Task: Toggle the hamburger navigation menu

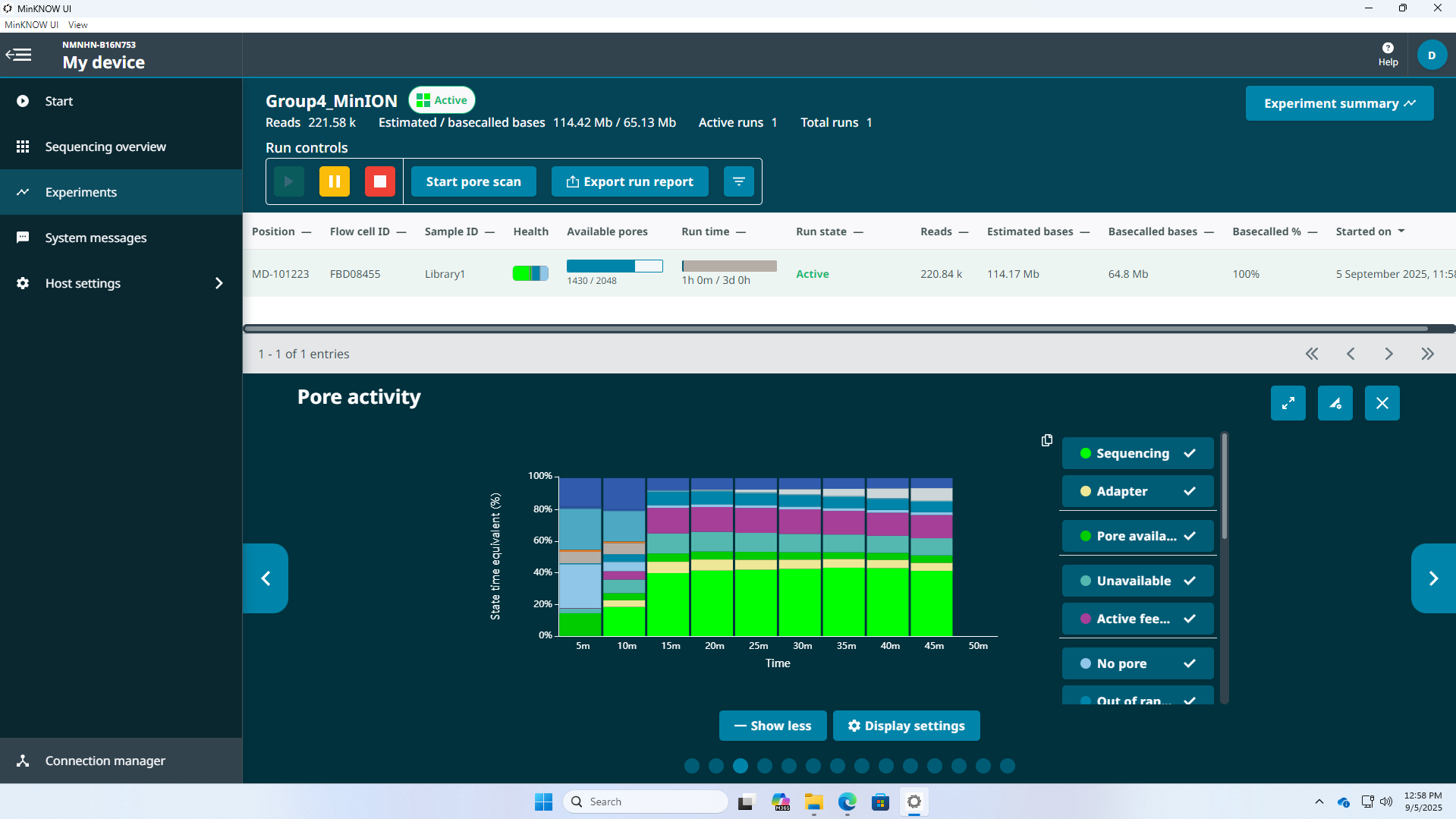Action: (19, 55)
